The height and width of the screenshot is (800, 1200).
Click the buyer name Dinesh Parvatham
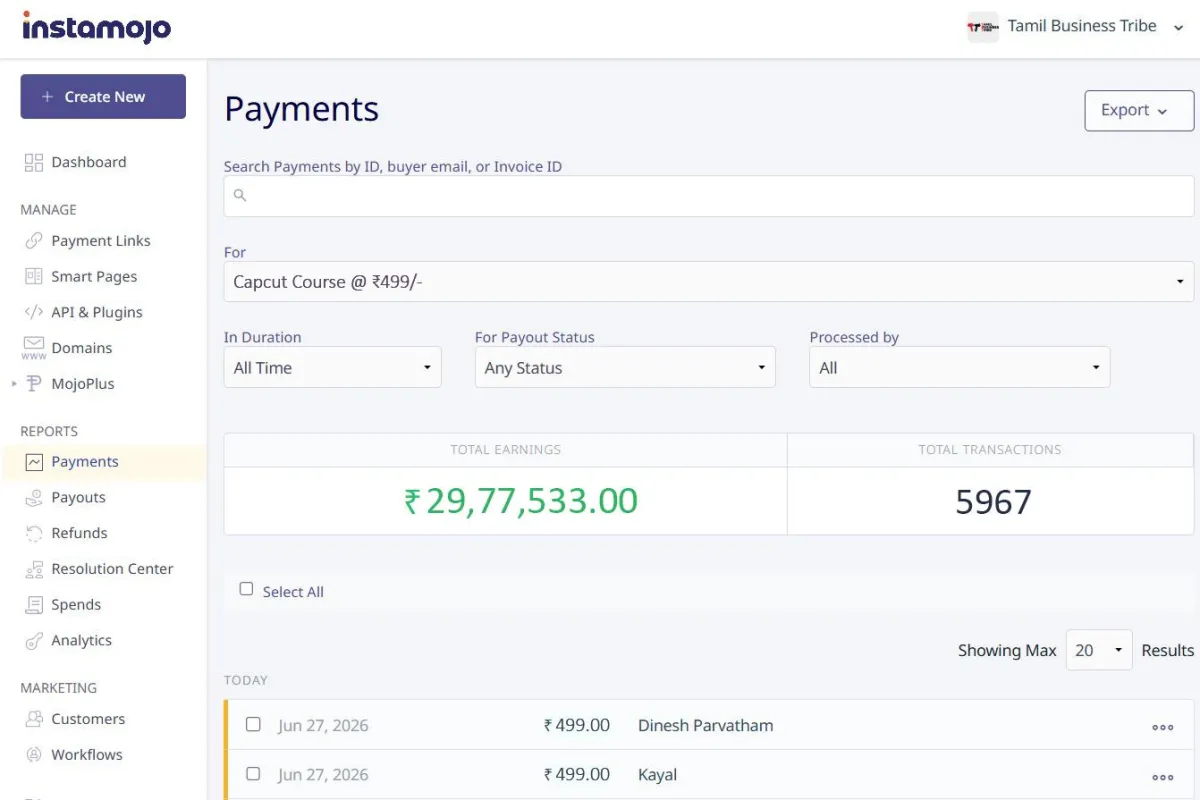(705, 726)
